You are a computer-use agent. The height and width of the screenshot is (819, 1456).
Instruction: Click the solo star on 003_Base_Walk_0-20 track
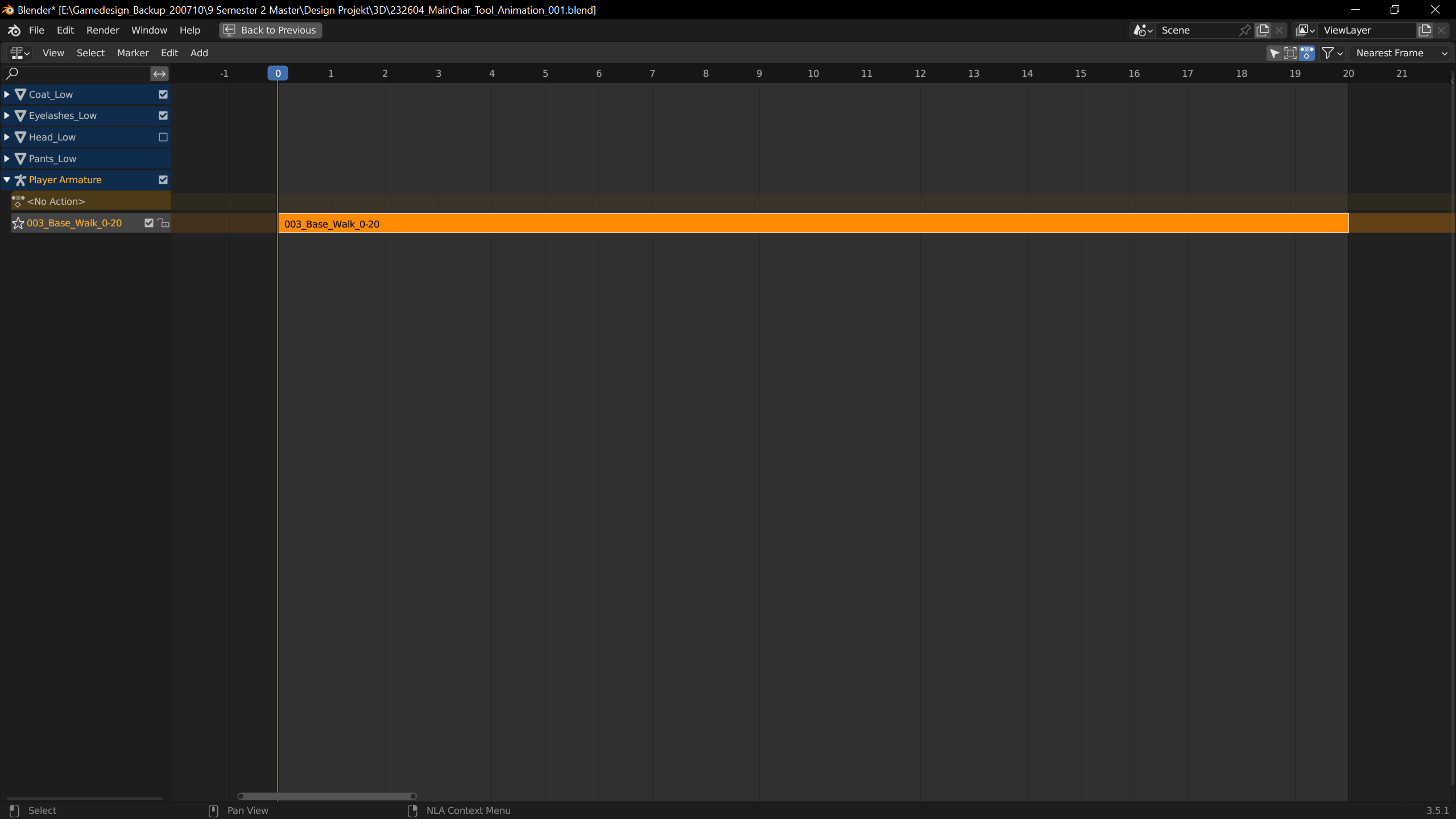pyautogui.click(x=18, y=223)
